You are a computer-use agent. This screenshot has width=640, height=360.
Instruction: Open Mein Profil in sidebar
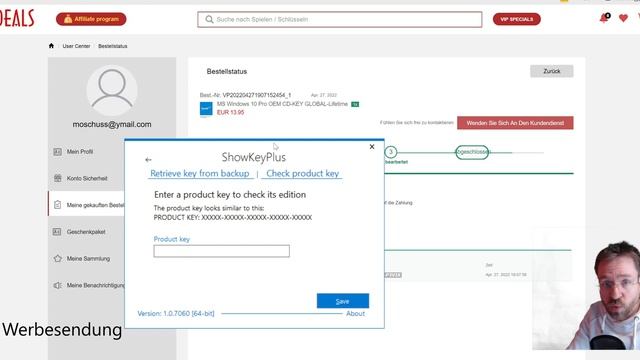(80, 152)
